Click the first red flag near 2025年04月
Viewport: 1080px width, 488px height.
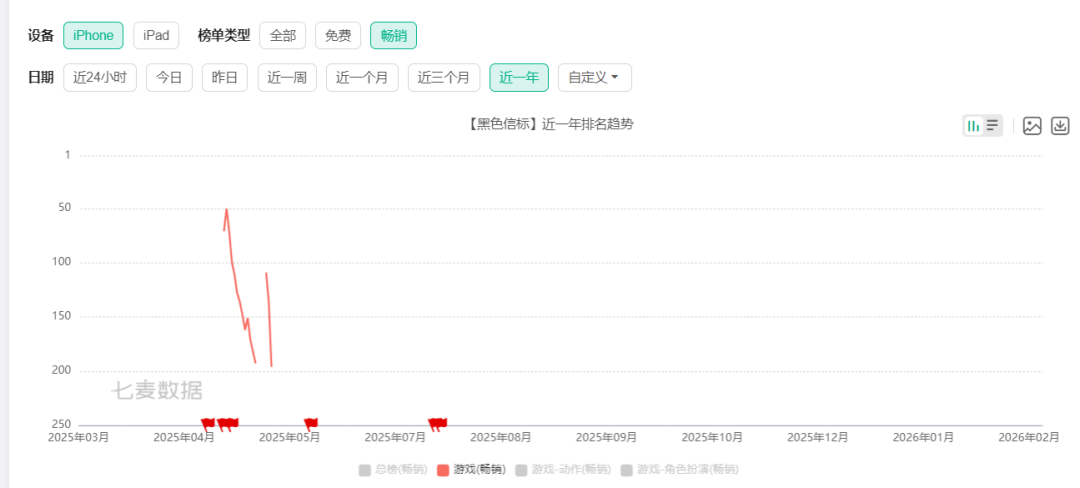click(208, 423)
